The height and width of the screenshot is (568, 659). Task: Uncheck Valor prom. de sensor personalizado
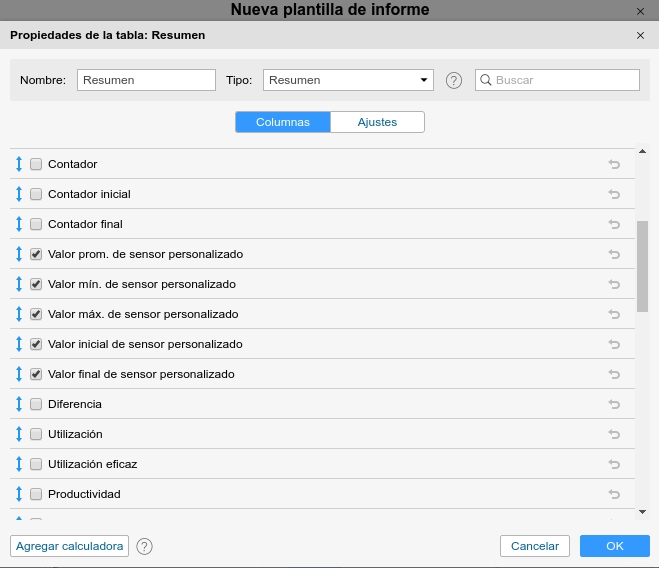pos(36,254)
